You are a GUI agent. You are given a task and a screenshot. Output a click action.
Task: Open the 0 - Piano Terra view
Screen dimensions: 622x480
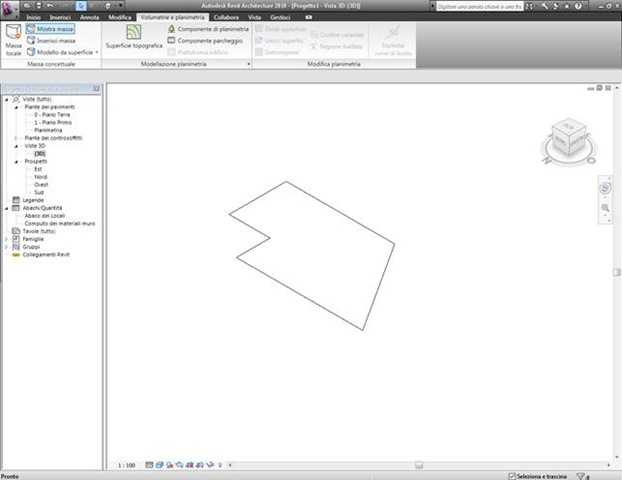(x=52, y=115)
